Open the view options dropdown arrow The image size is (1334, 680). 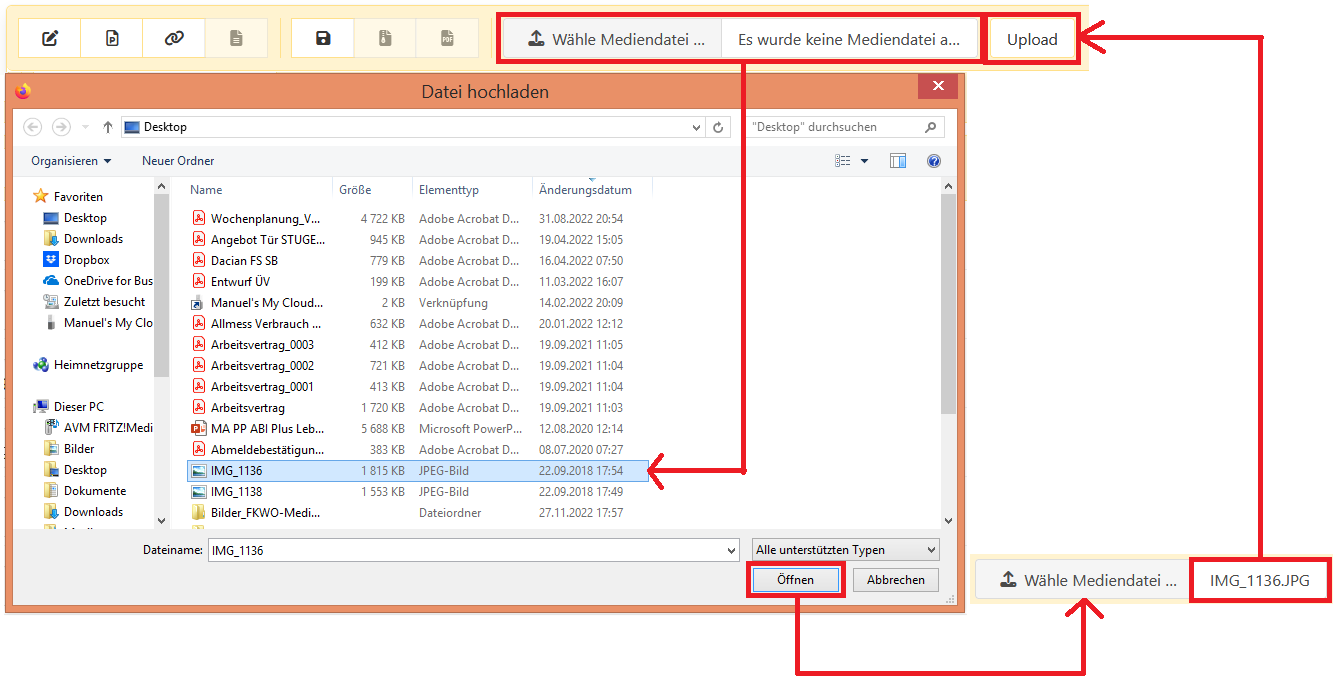click(865, 161)
